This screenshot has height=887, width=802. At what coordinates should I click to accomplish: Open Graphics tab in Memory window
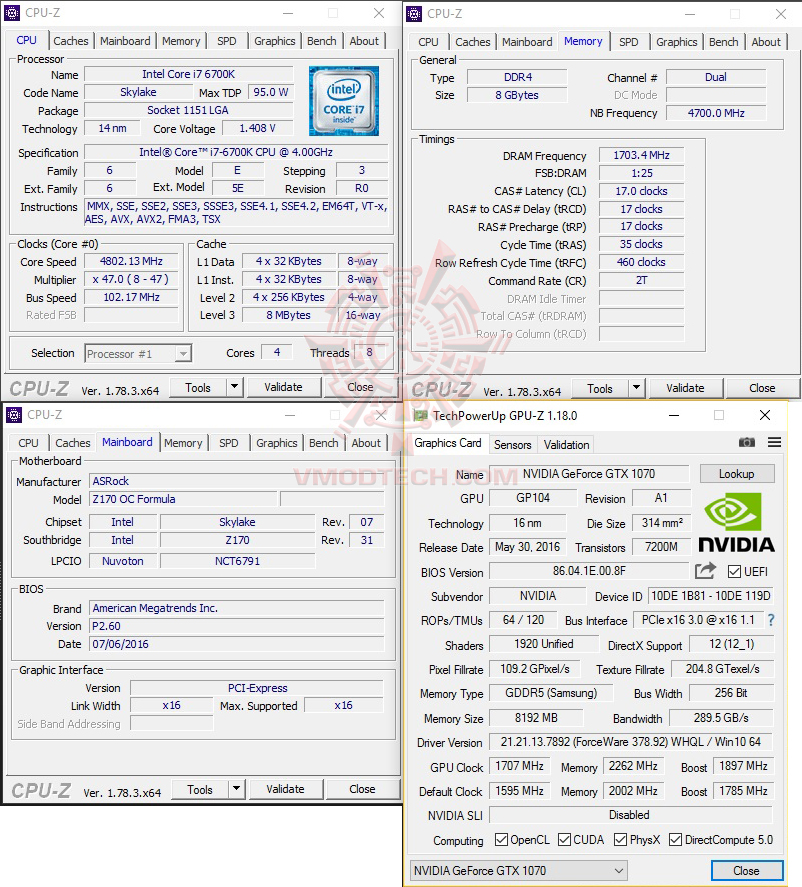tap(676, 42)
